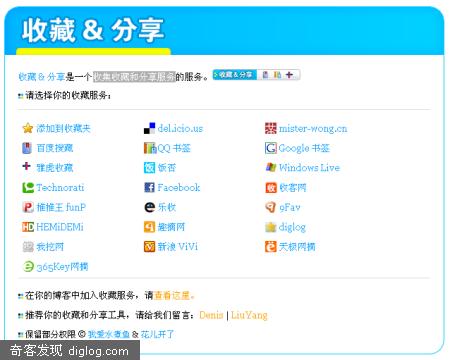This screenshot has width=450, height=360.
Task: Click the Baidu bookmark icon
Action: [x=27, y=148]
